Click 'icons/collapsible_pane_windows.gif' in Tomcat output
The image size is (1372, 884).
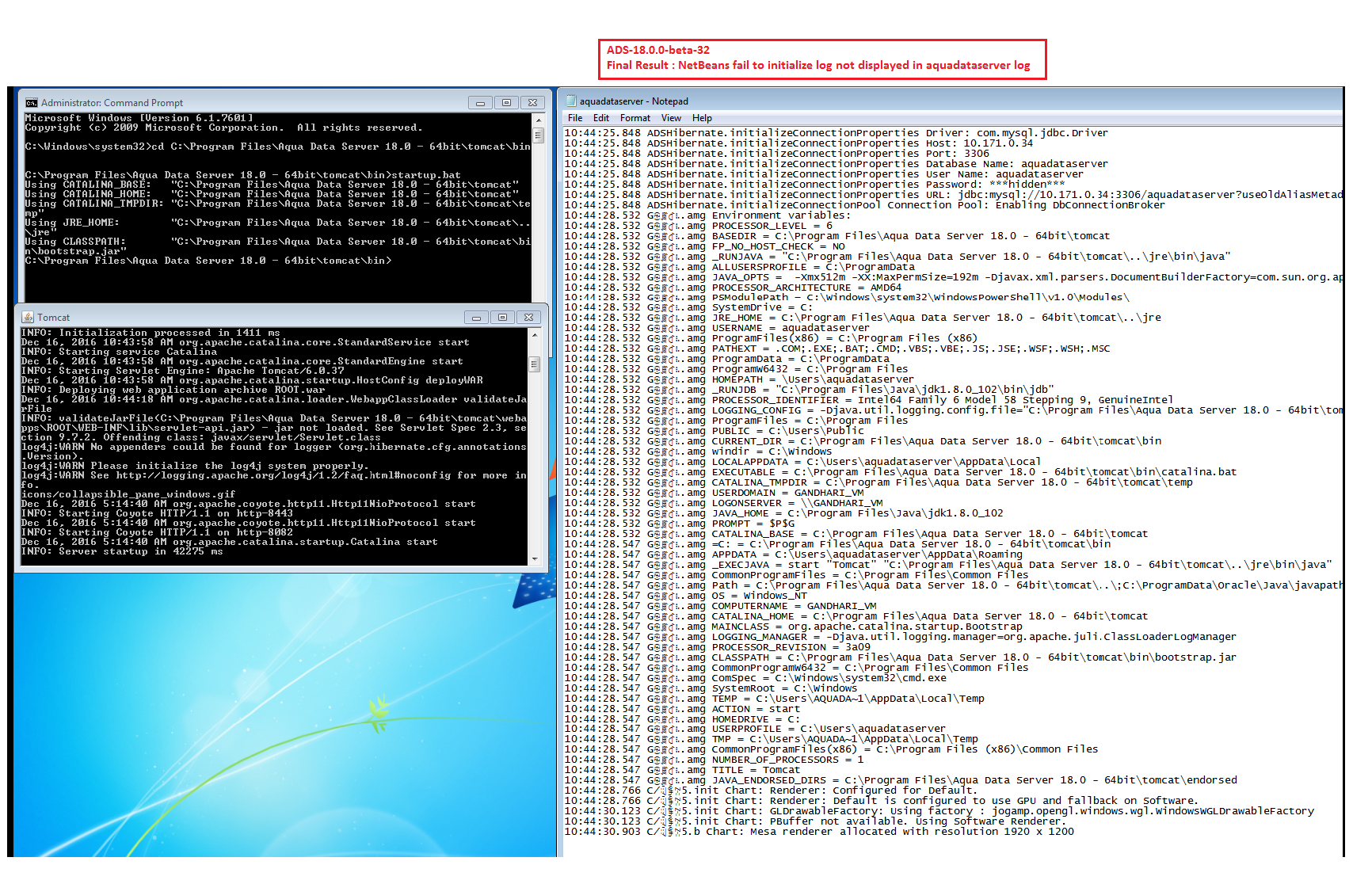[128, 494]
